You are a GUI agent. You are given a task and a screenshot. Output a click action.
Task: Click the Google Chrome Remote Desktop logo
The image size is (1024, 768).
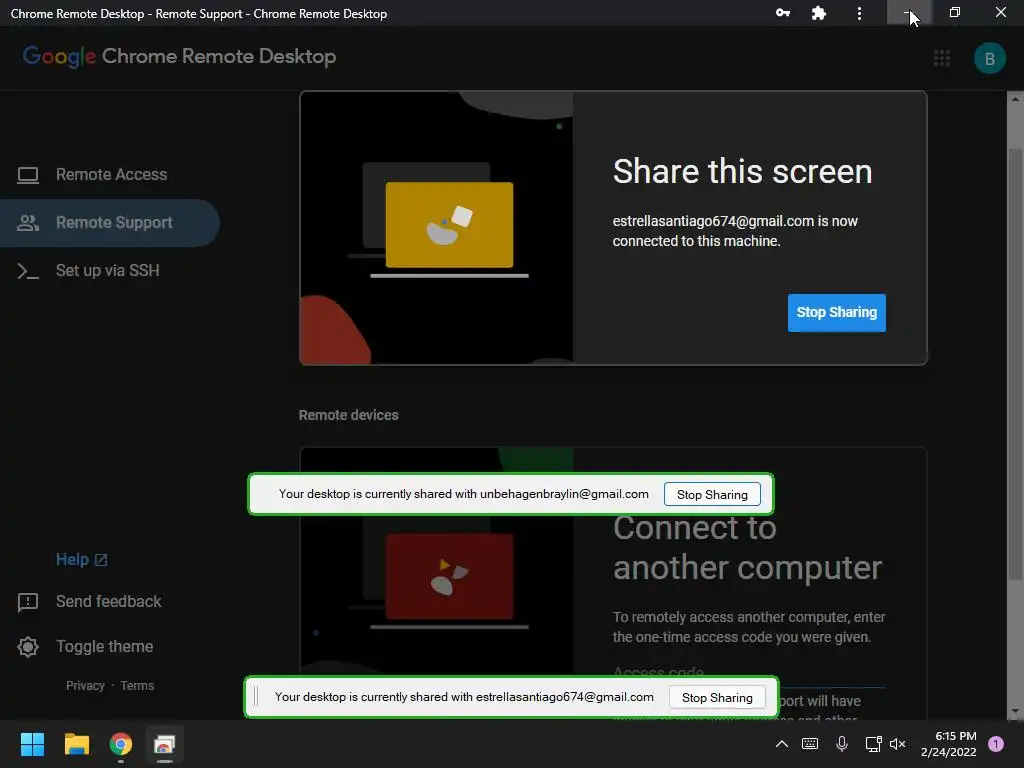coord(180,57)
